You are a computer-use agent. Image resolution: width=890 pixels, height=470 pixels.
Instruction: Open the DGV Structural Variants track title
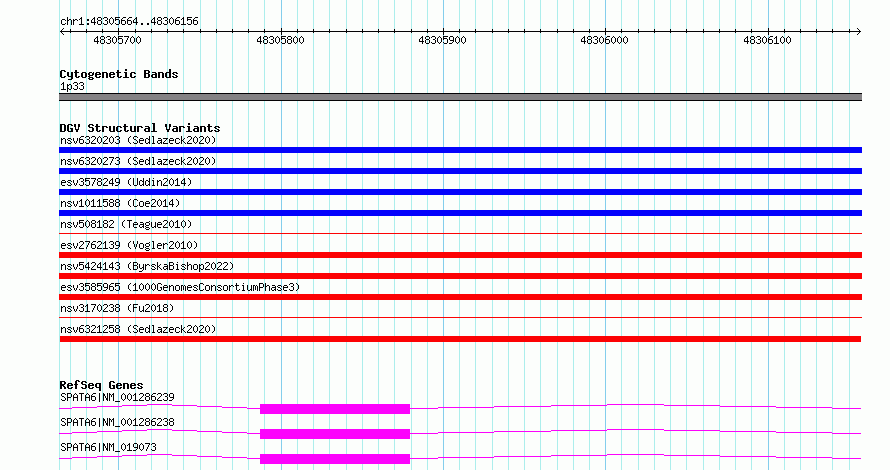click(x=140, y=128)
